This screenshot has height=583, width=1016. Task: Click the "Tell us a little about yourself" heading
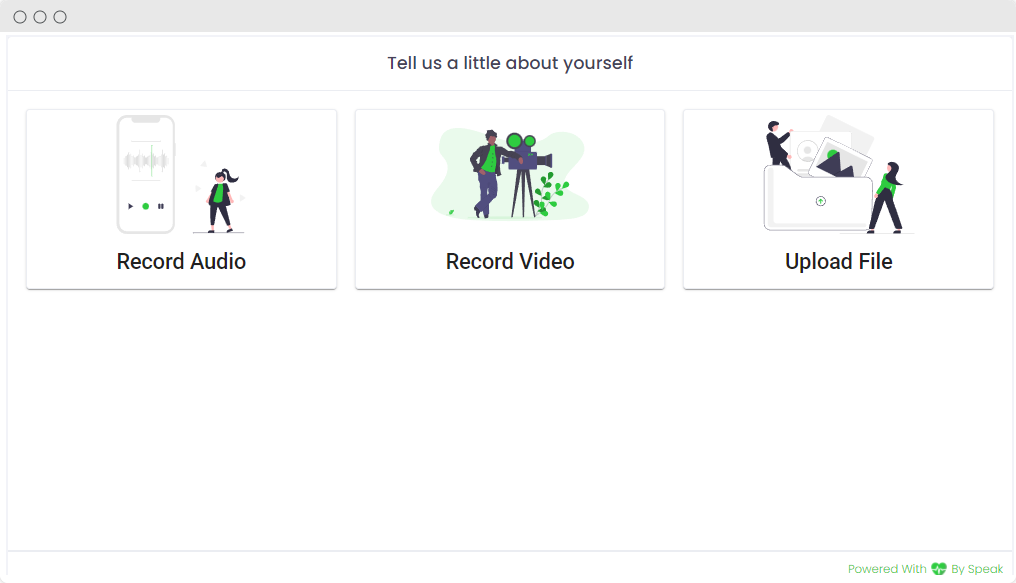[510, 63]
